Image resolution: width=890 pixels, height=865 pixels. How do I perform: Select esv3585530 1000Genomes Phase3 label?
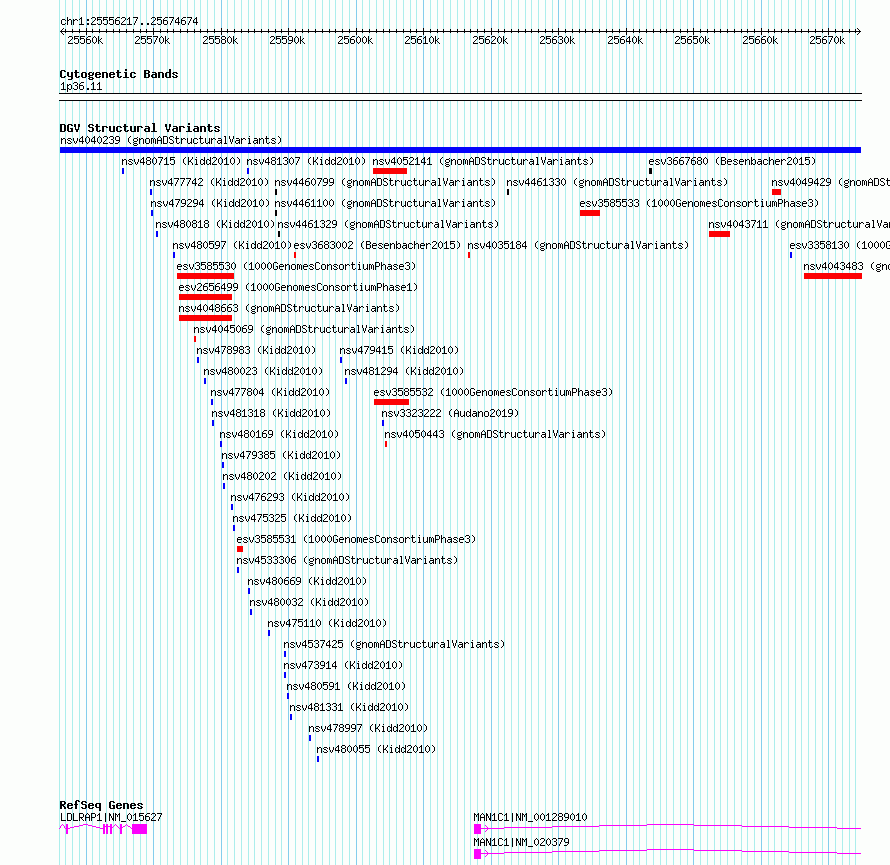pyautogui.click(x=296, y=266)
